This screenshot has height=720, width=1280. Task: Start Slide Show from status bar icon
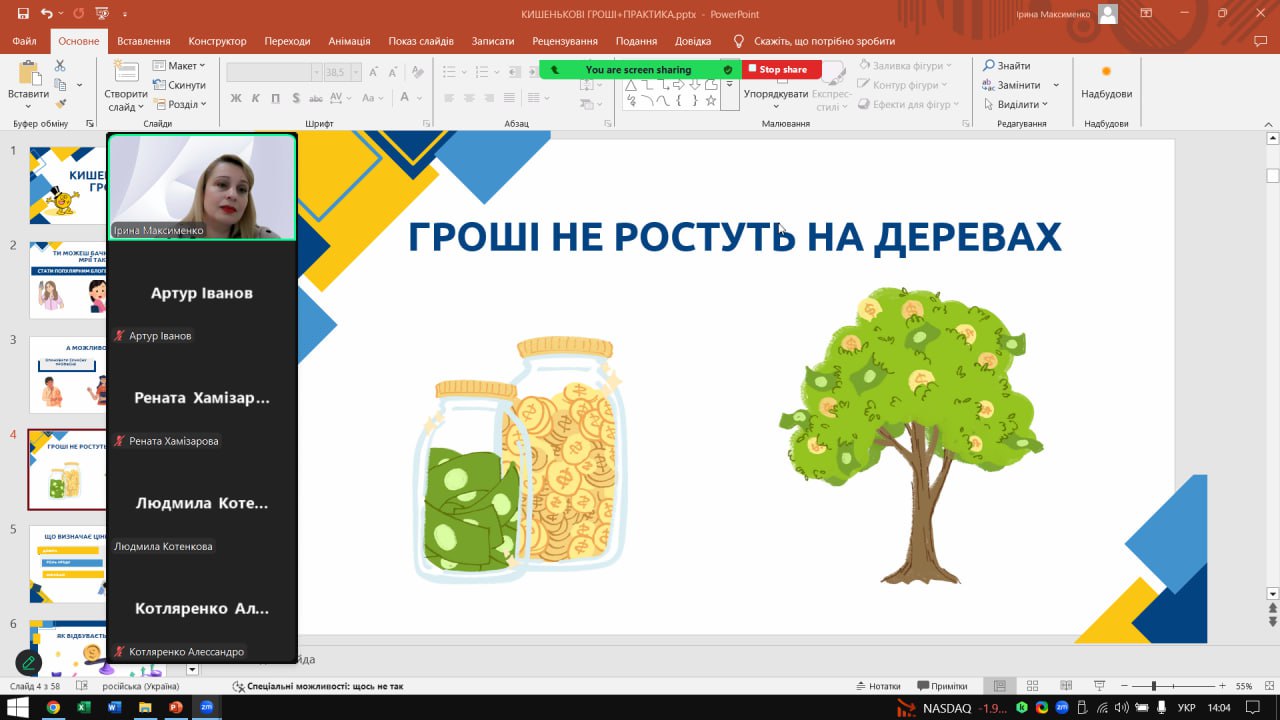point(1099,686)
